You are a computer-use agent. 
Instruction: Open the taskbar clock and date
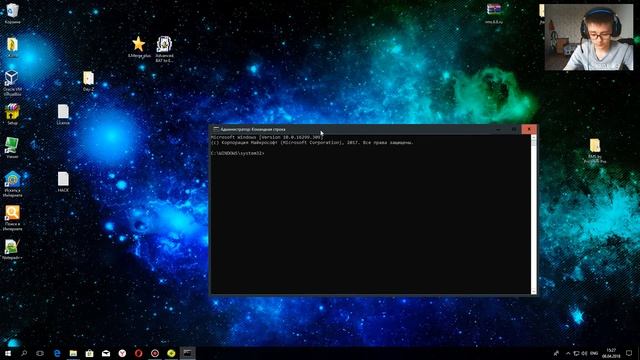611,353
